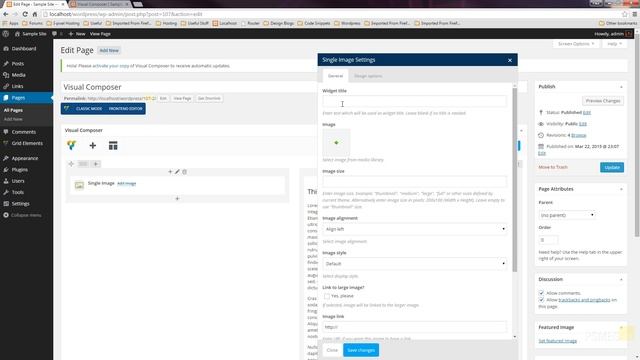Open the Image alignment dropdown
The width and height of the screenshot is (640, 360).
414,229
